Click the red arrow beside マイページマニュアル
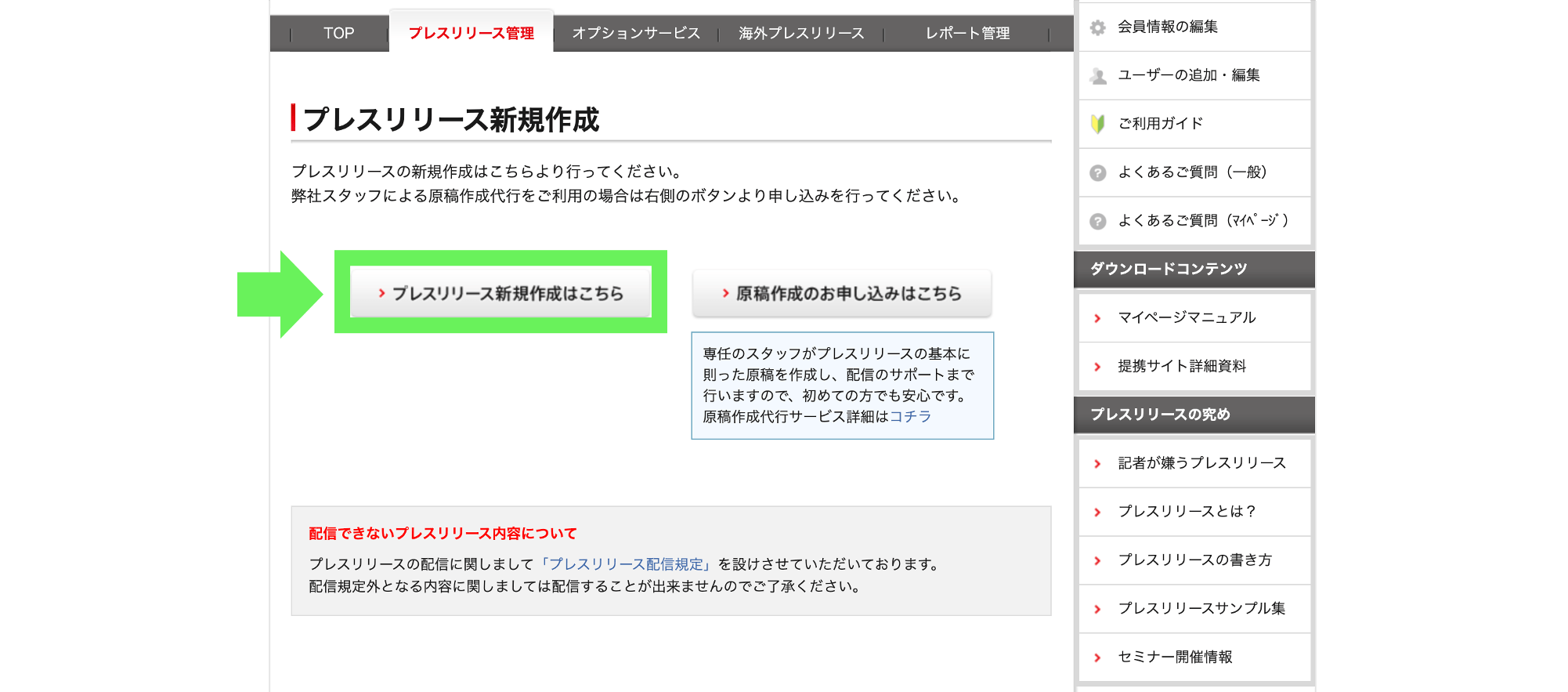The height and width of the screenshot is (692, 1568). 1098,318
